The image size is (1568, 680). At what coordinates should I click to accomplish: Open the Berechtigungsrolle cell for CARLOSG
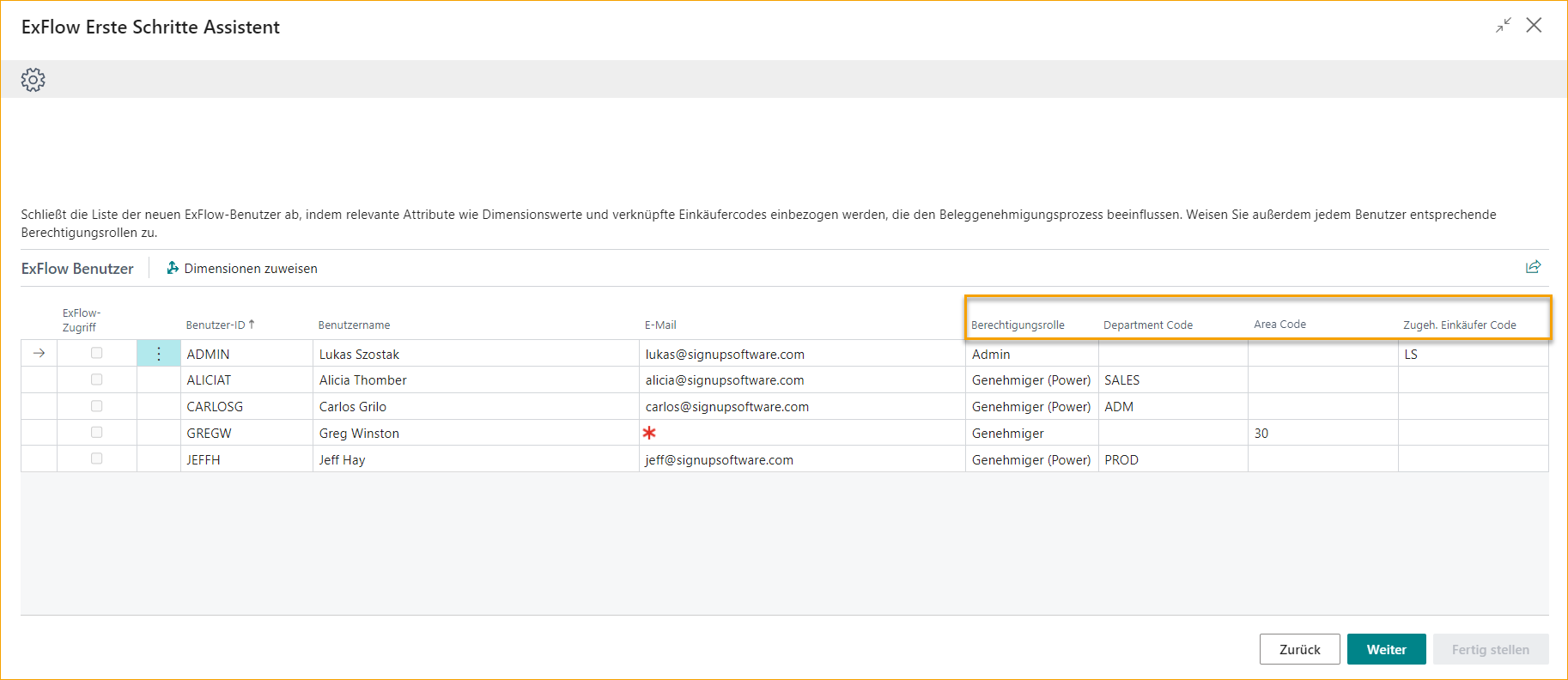pos(1031,407)
